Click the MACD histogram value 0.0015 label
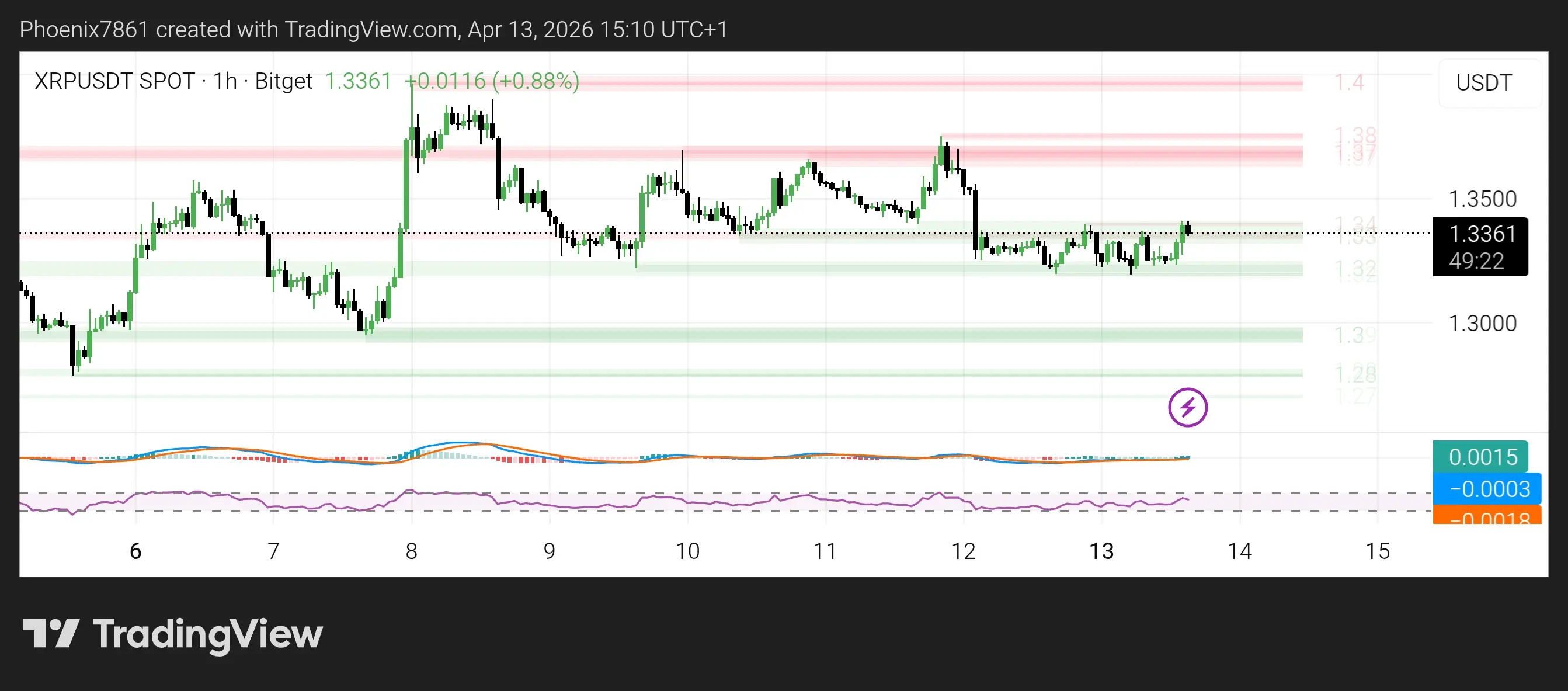The width and height of the screenshot is (1568, 691). 1480,457
